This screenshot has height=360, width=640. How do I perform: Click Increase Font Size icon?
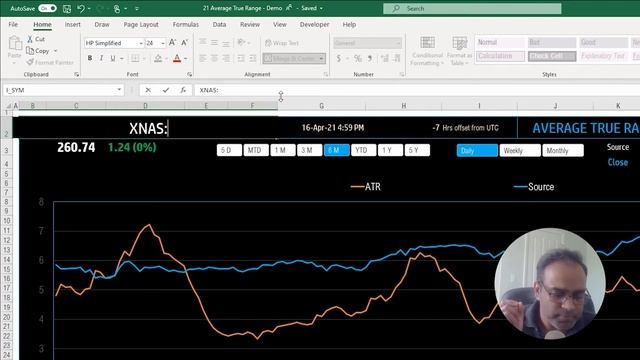pyautogui.click(x=172, y=42)
